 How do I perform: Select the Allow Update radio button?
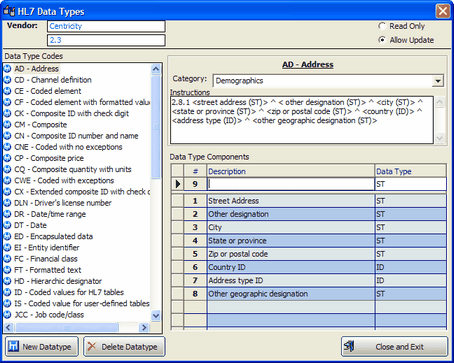click(x=382, y=40)
